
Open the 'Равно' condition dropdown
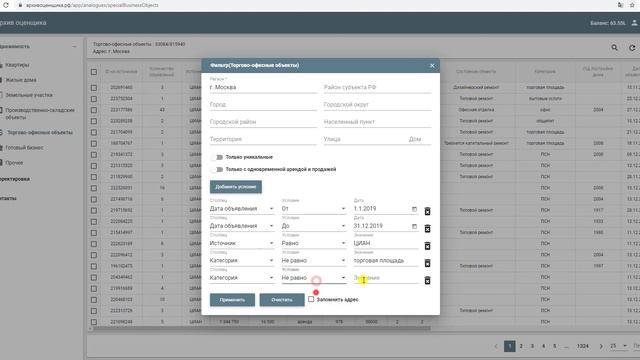tap(313, 243)
